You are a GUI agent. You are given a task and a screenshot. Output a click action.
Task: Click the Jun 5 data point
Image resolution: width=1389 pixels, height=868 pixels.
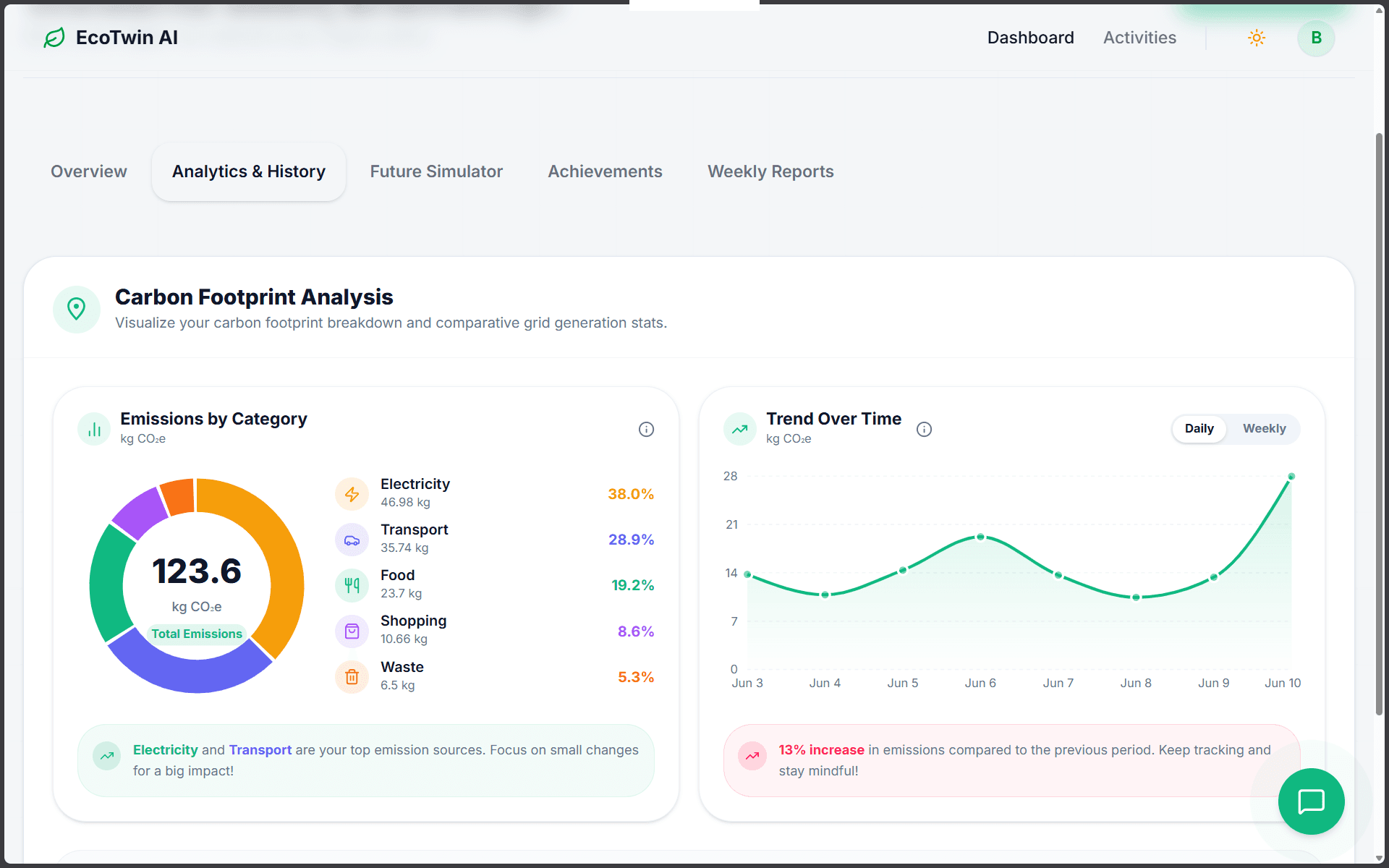[x=903, y=570]
